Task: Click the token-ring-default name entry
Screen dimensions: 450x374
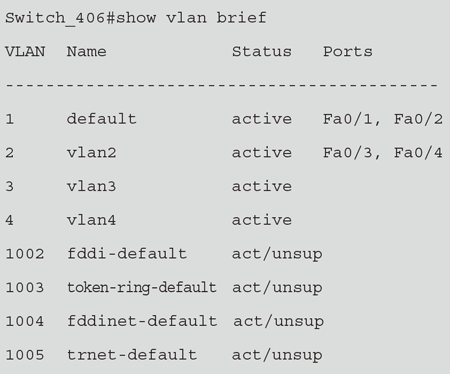Action: 142,288
